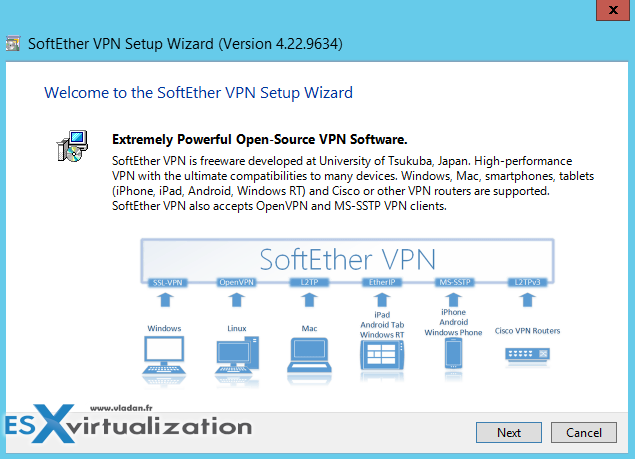The width and height of the screenshot is (635, 459).
Task: Click the 'Cisco VPN Routers' label
Action: [527, 331]
